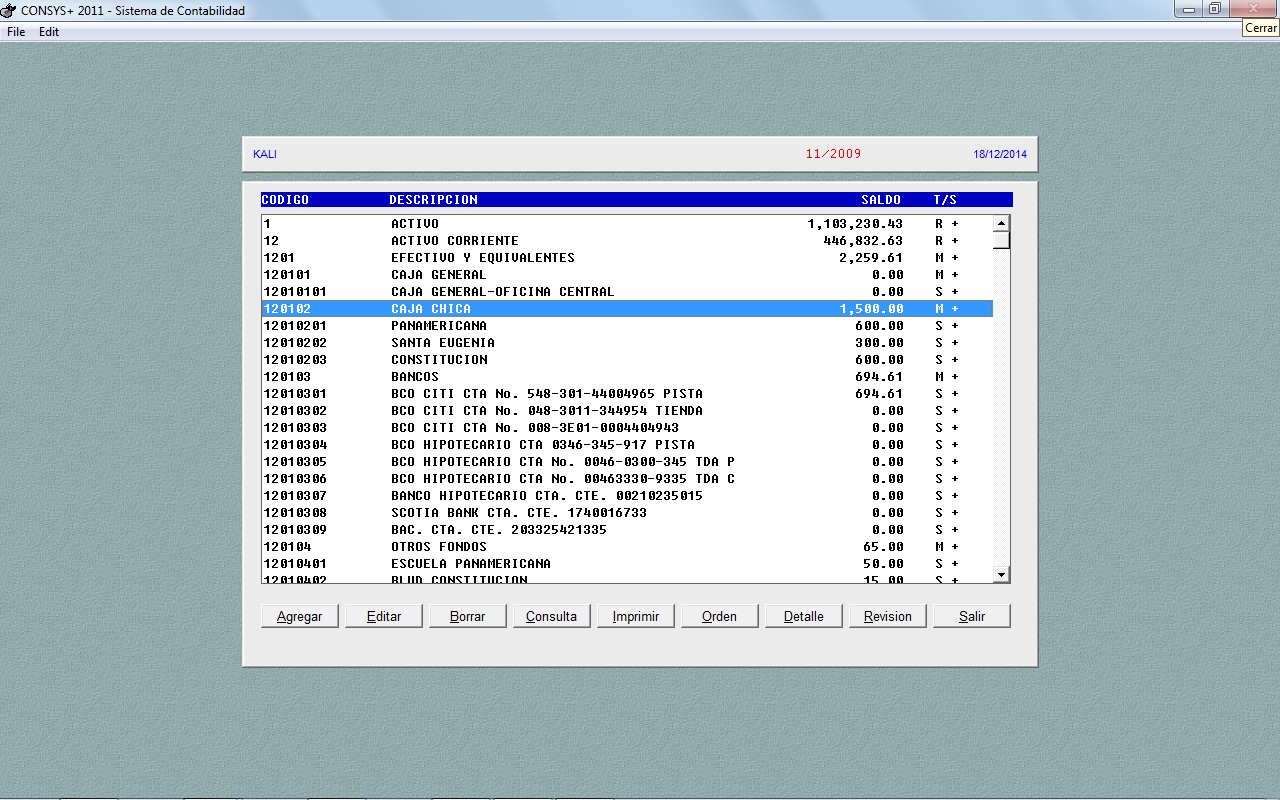Click Borrar to delete the account
Viewport: 1280px width, 800px height.
[467, 616]
